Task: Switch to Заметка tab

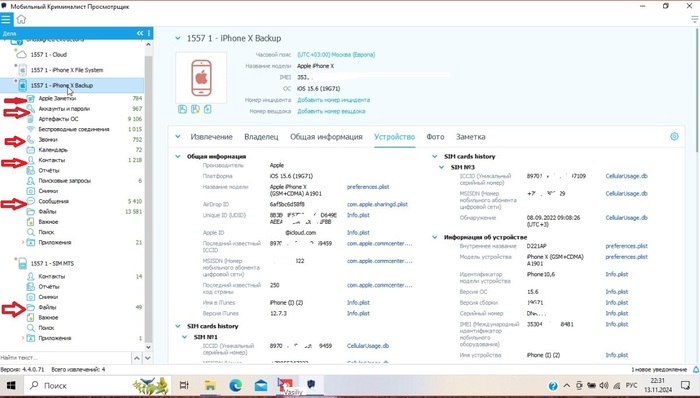Action: coord(471,137)
